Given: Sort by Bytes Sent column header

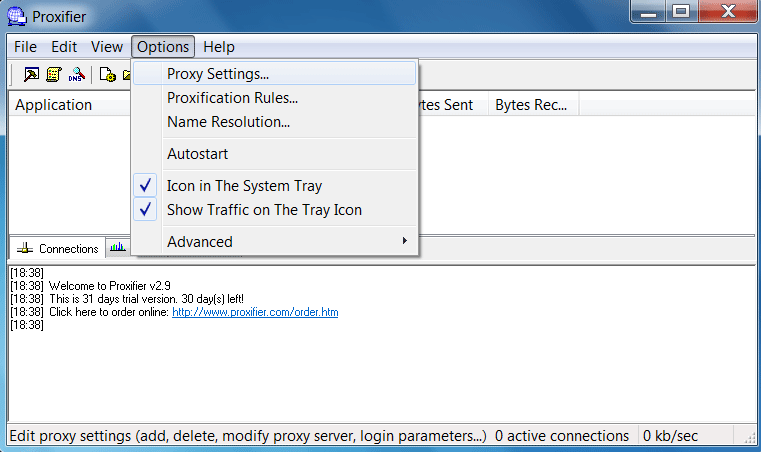Looking at the screenshot, I should point(452,105).
